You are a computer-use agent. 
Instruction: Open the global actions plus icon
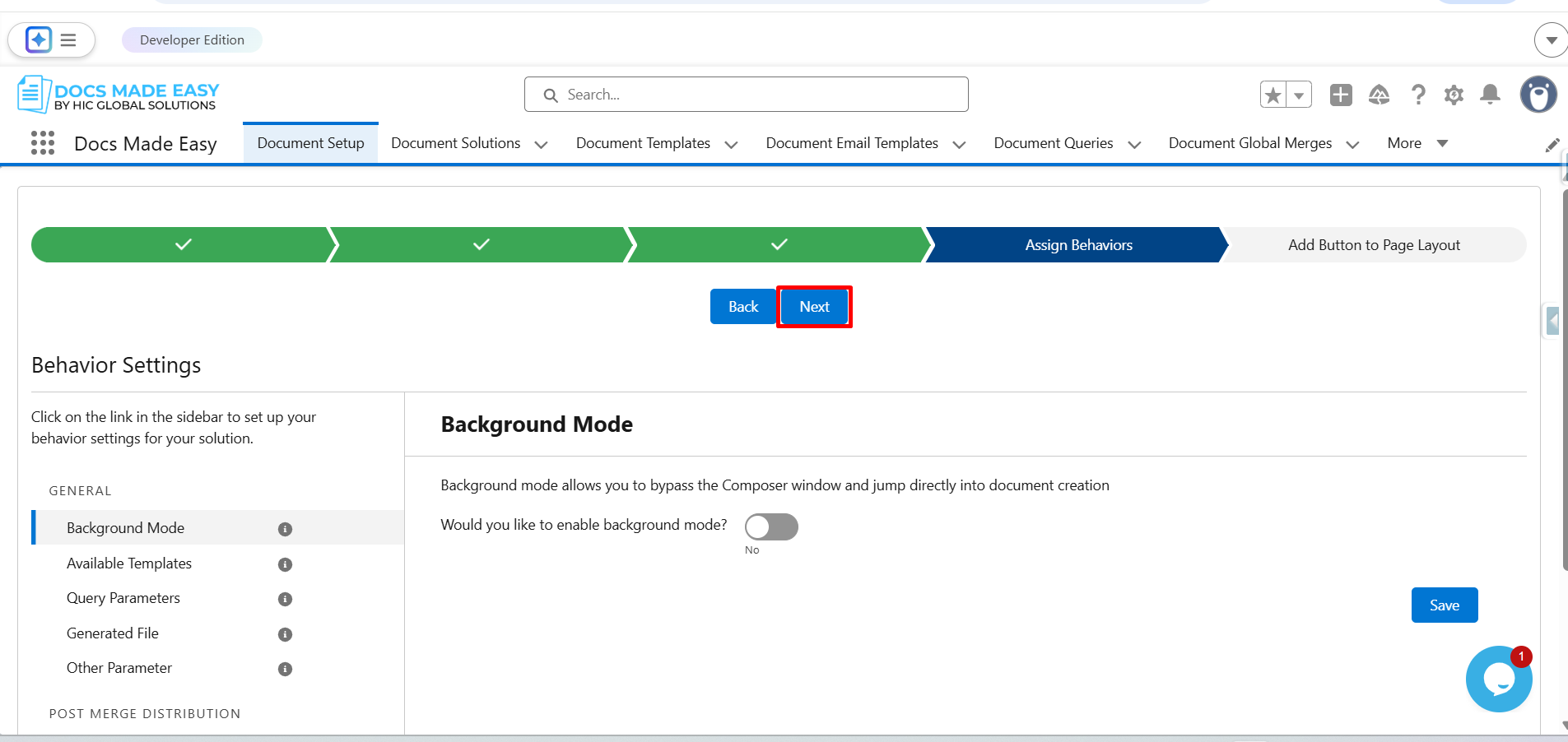[x=1341, y=95]
